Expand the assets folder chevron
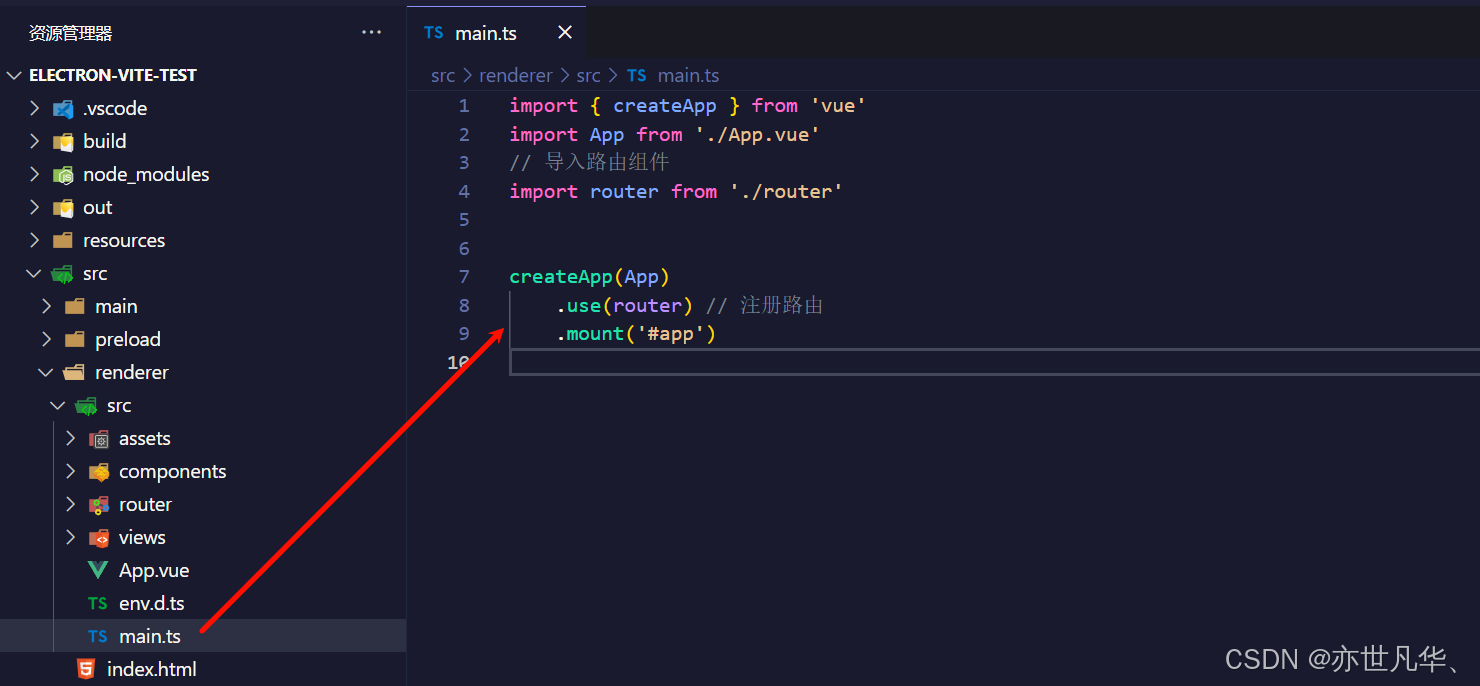 pyautogui.click(x=71, y=438)
